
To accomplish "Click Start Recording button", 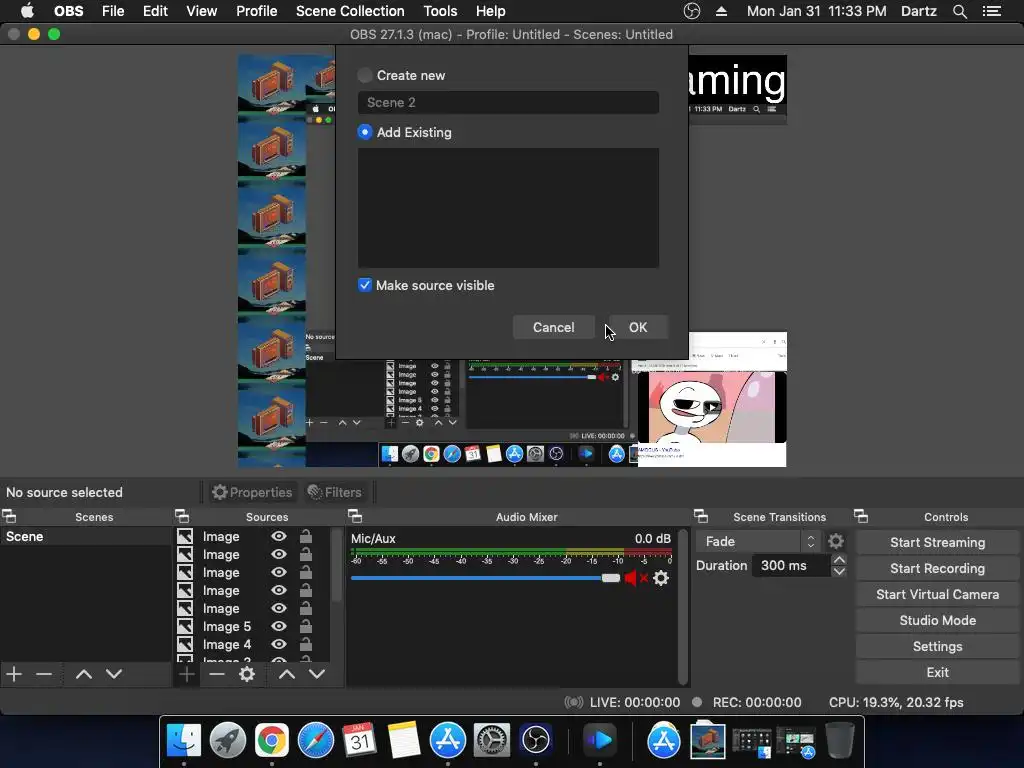I will point(937,568).
